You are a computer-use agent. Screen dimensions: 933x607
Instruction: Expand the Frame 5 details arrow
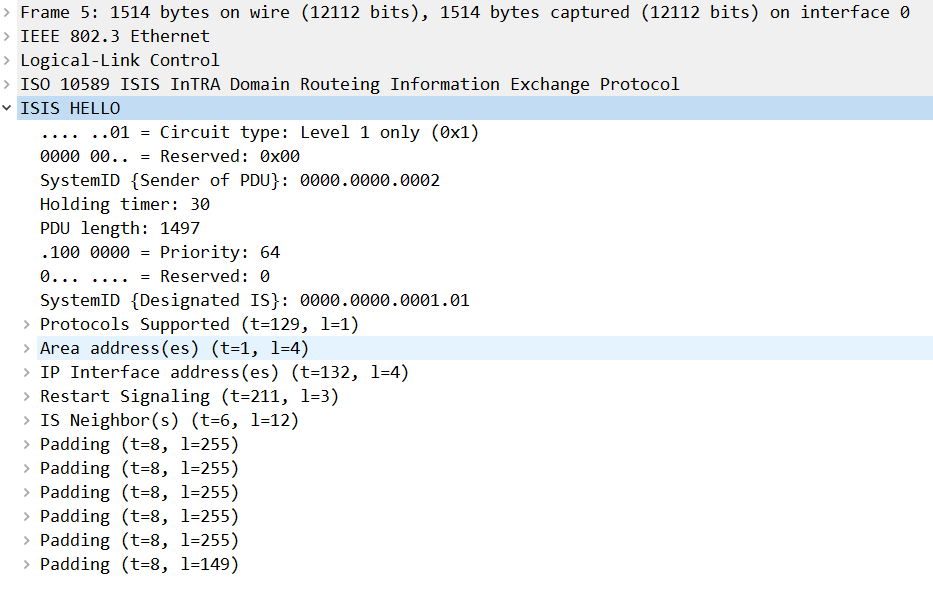coord(8,12)
